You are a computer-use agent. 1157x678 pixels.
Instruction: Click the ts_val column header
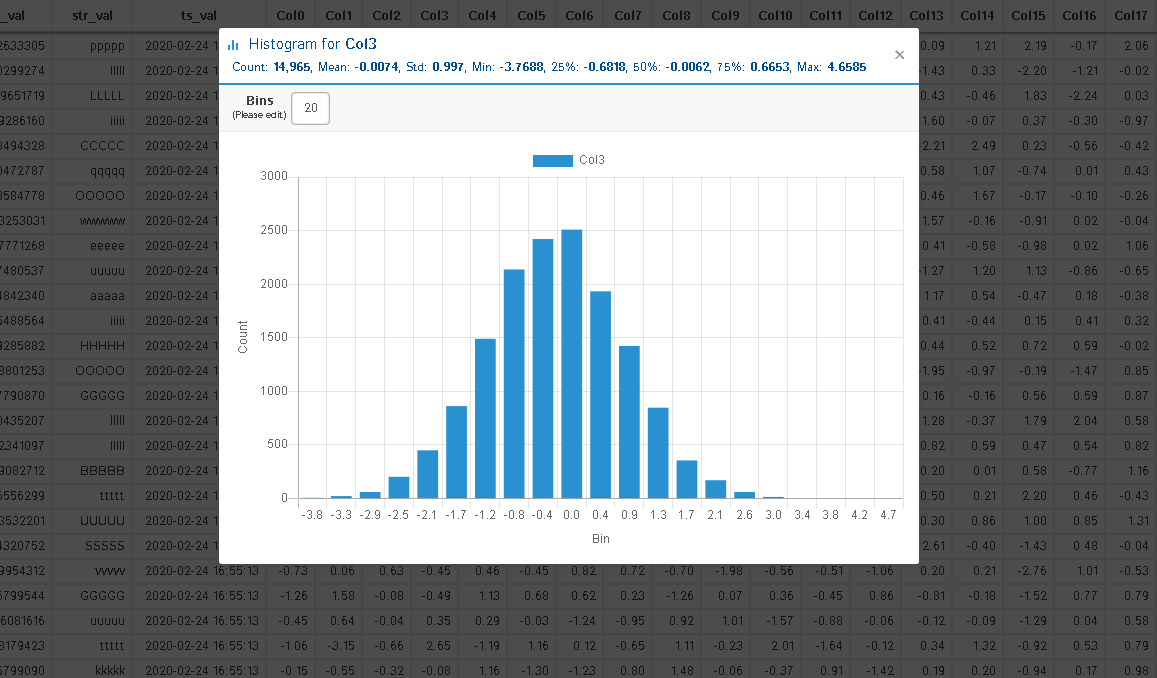coord(199,15)
